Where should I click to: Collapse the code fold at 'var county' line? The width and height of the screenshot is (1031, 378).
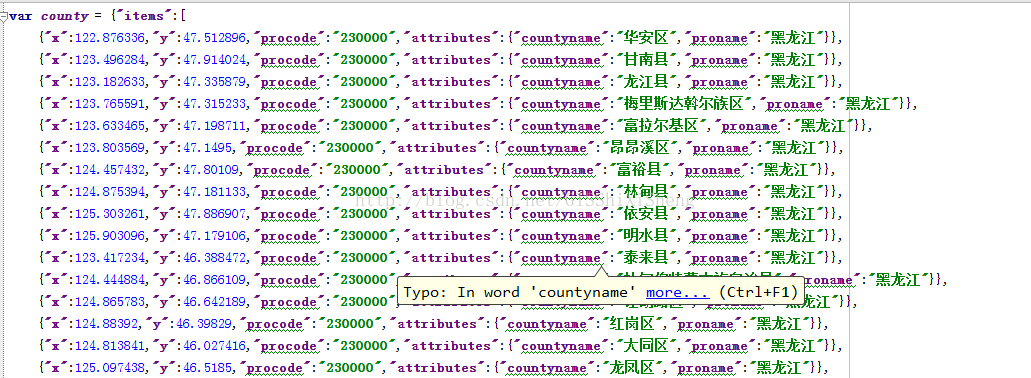[3, 17]
